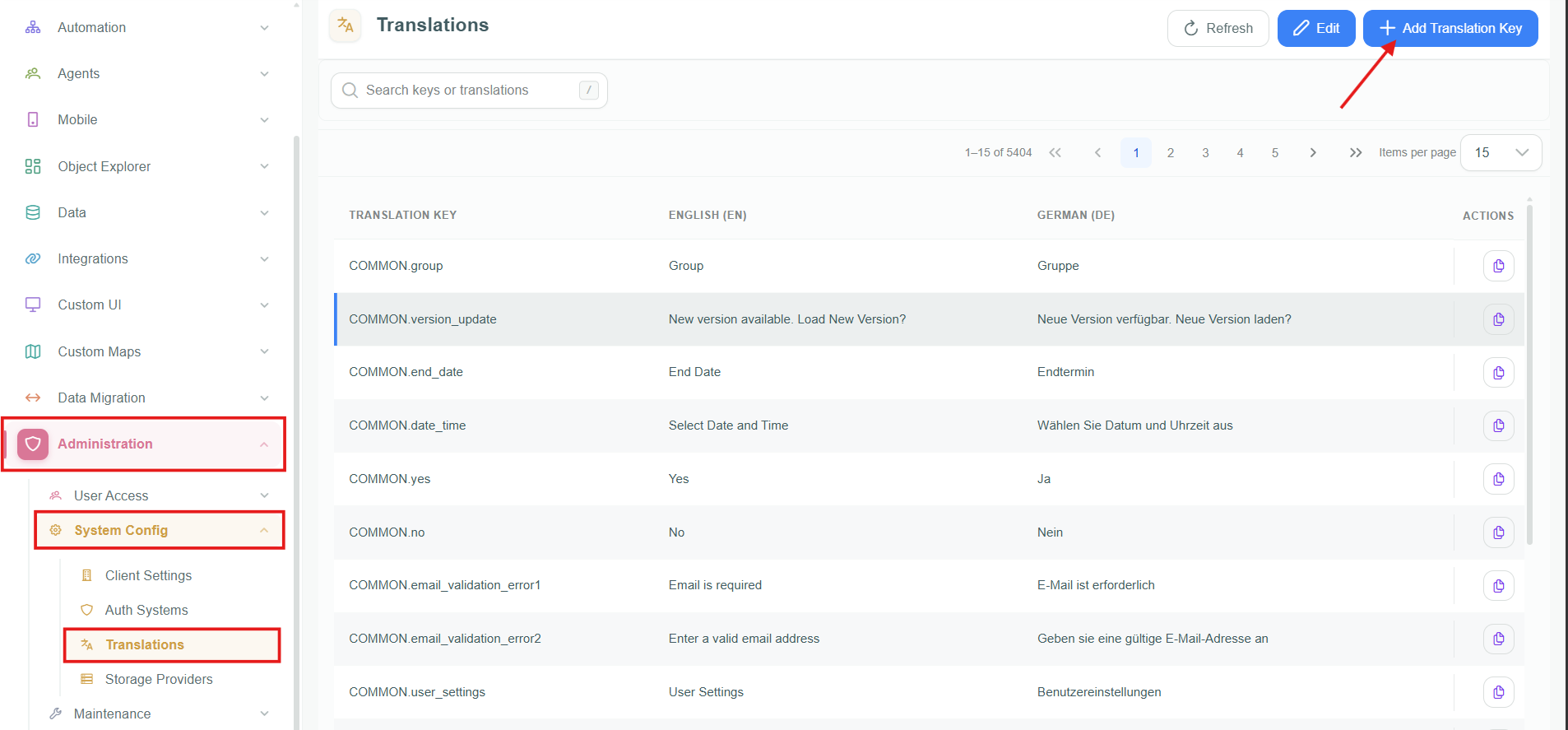The height and width of the screenshot is (730, 1568).
Task: Copy the COMMON.date_time translation key
Action: [1498, 425]
